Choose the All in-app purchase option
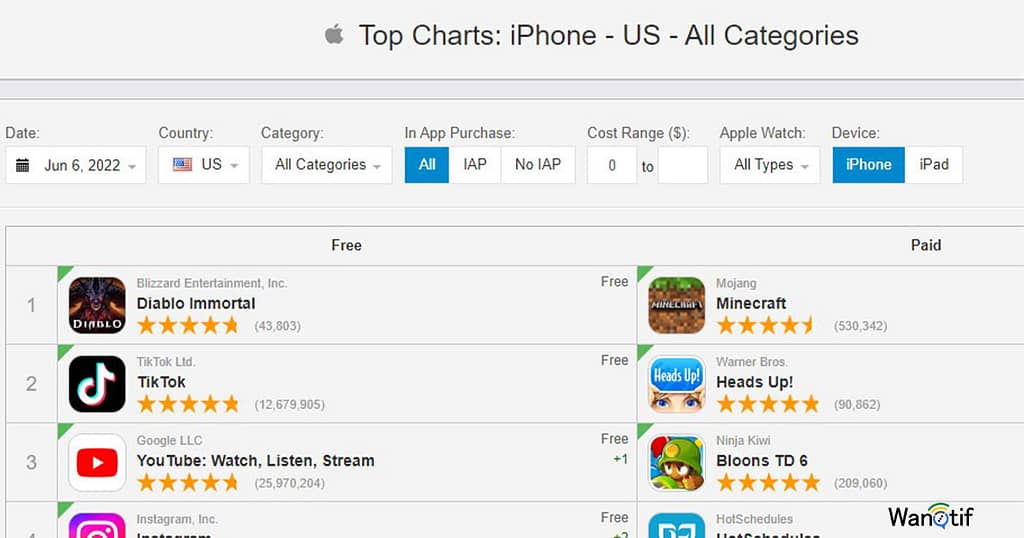 (427, 165)
